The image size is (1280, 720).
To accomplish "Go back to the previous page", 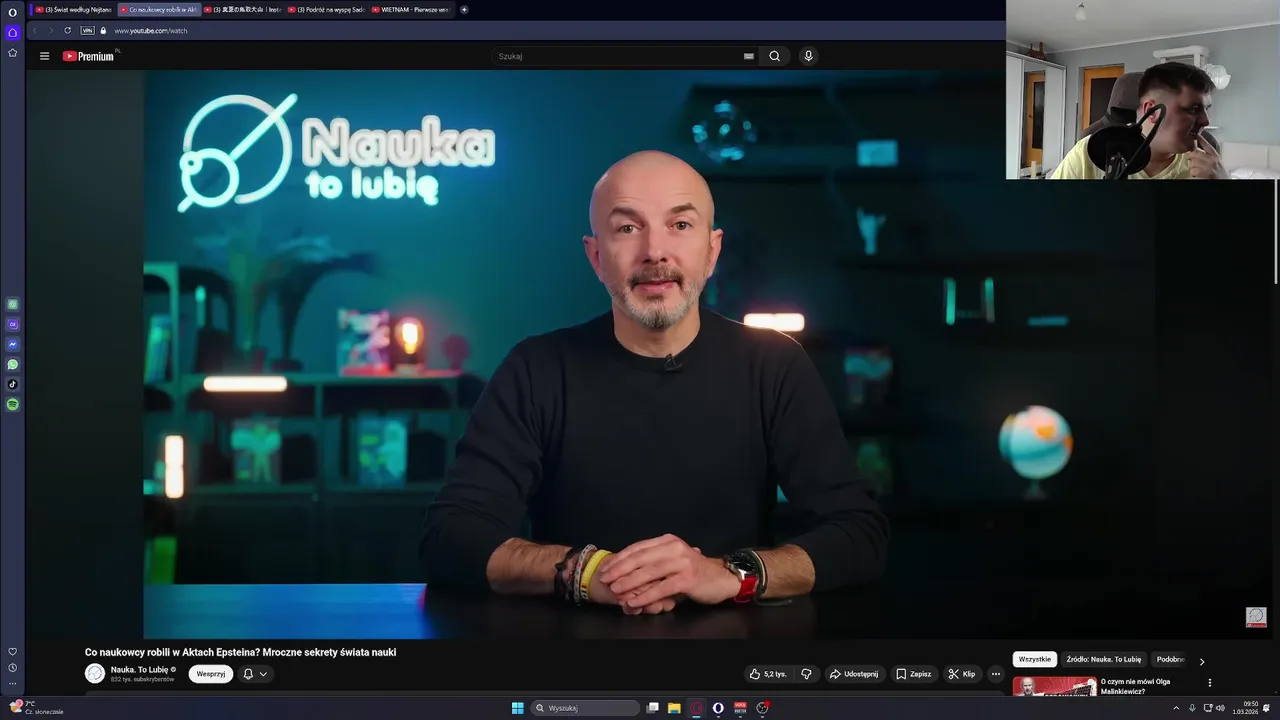I will (x=35, y=30).
